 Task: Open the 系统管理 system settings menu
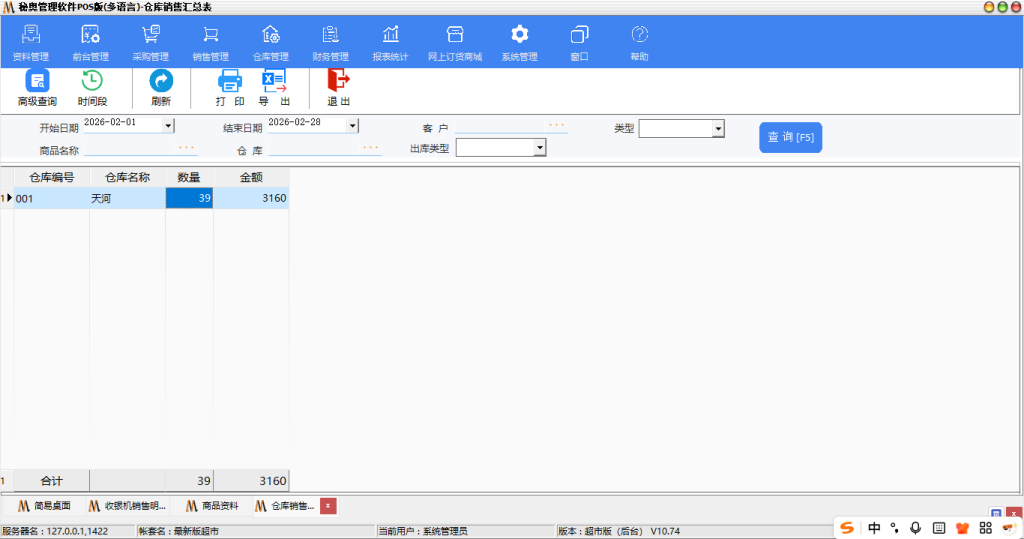(519, 43)
